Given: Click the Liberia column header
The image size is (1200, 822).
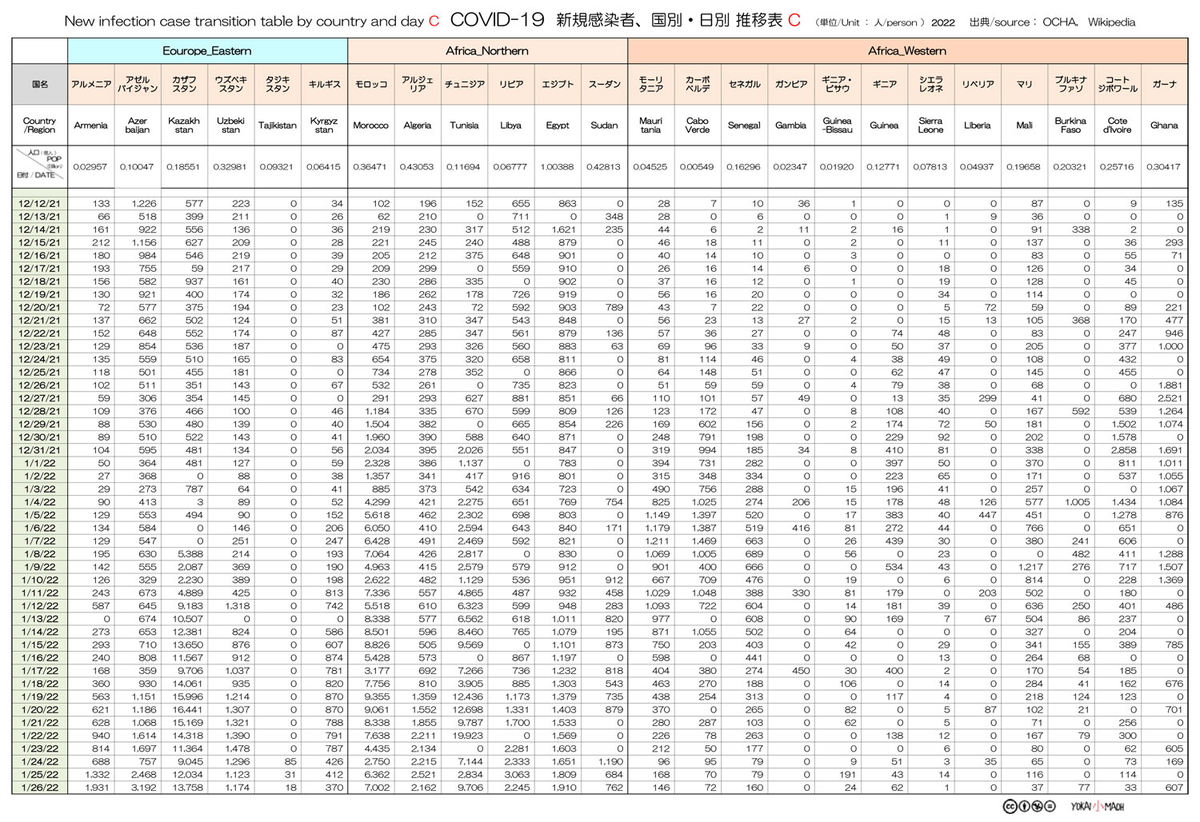Looking at the screenshot, I should pyautogui.click(x=976, y=125).
